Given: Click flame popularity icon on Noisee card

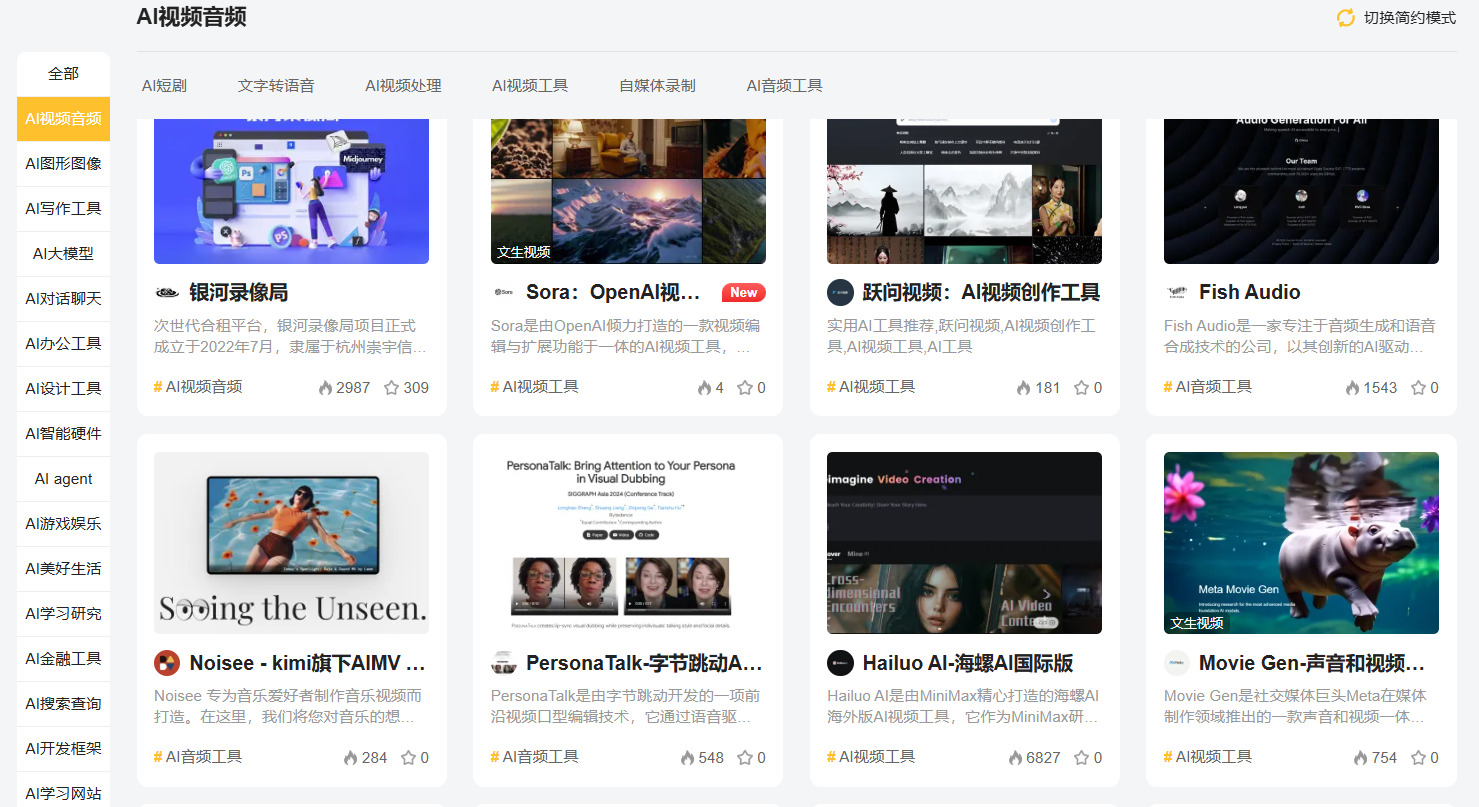Looking at the screenshot, I should [350, 758].
